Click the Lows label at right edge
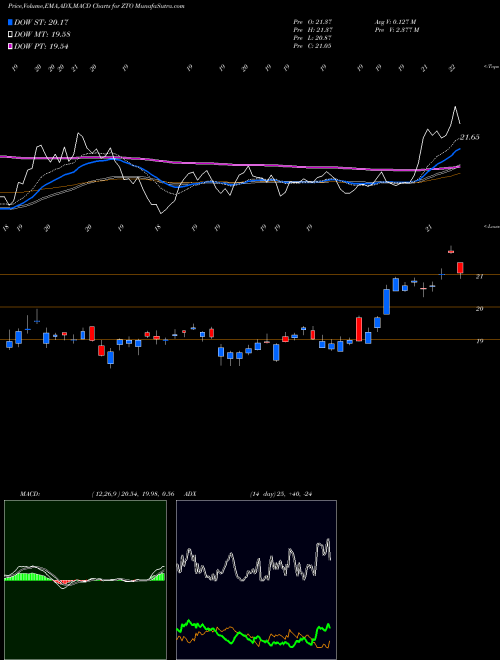The height and width of the screenshot is (660, 500). (492, 226)
